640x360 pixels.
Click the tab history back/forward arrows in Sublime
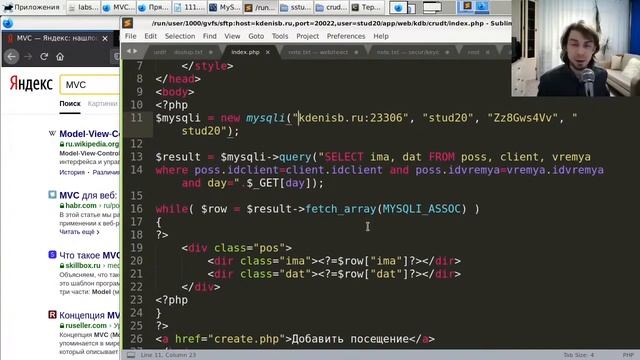pyautogui.click(x=132, y=51)
